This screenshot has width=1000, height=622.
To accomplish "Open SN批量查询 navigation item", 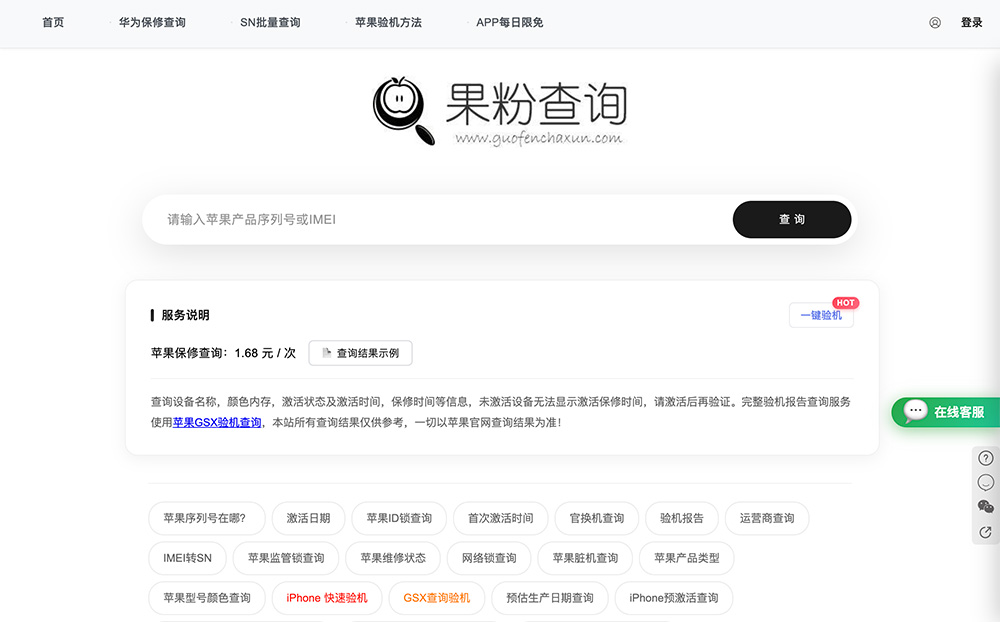I will [x=270, y=22].
